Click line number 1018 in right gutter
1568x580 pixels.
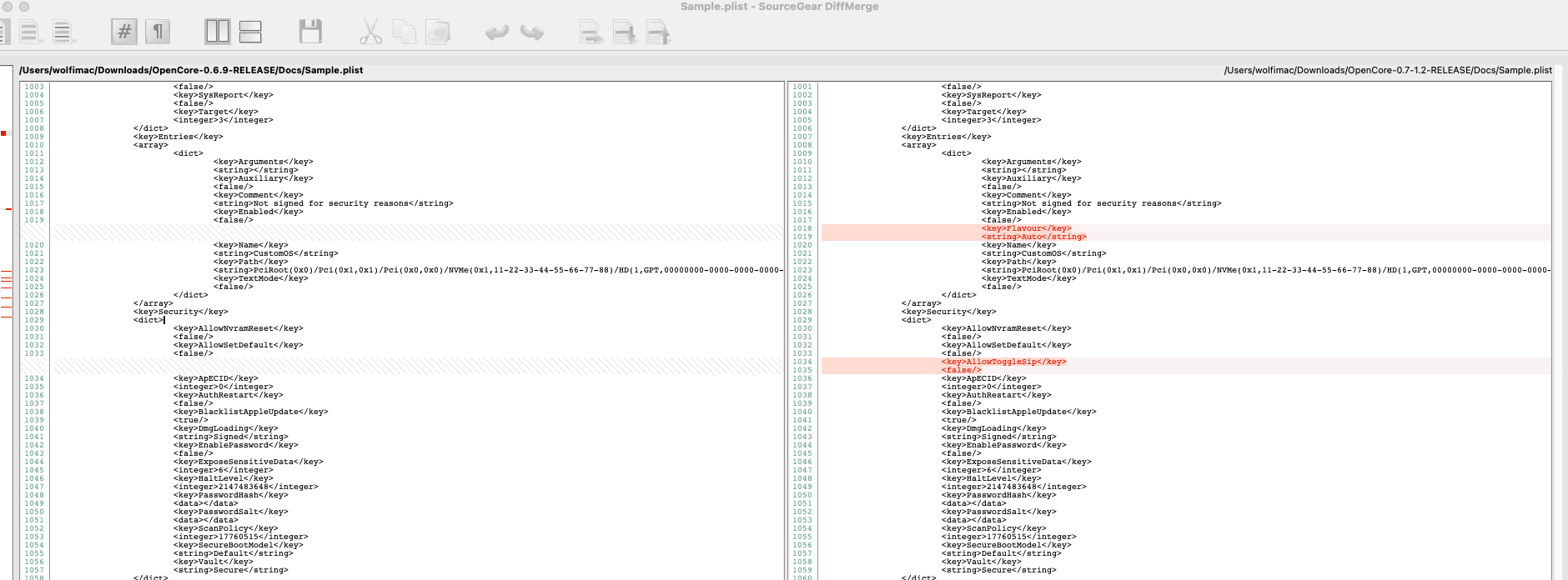pos(802,228)
